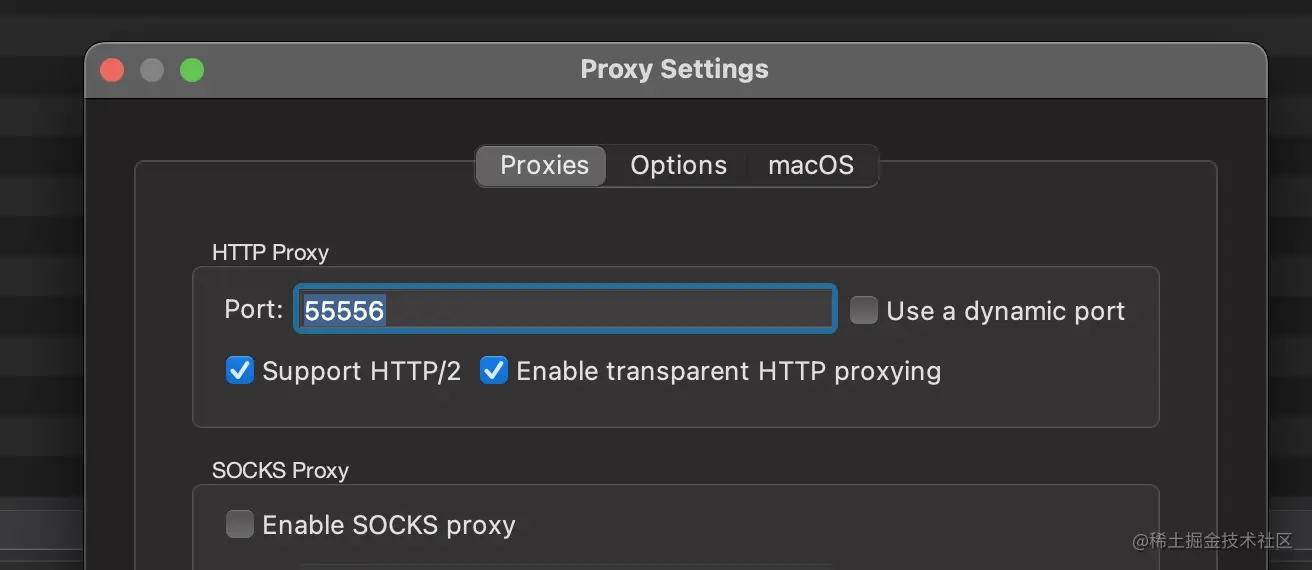This screenshot has width=1312, height=570.
Task: Open the Options tab
Action: pos(678,166)
